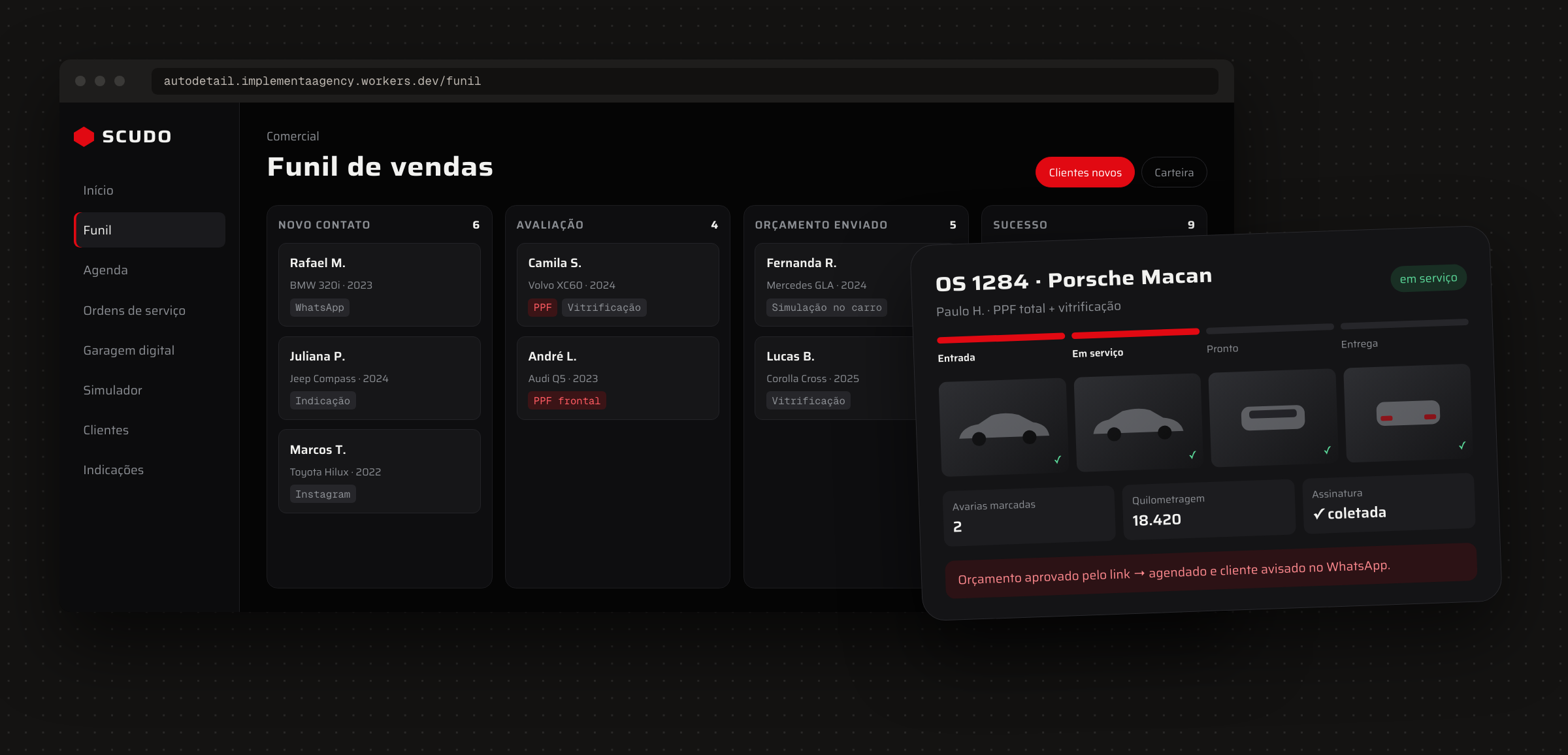Open Rafael M. lead card
Viewport: 1568px width, 755px height.
(379, 285)
